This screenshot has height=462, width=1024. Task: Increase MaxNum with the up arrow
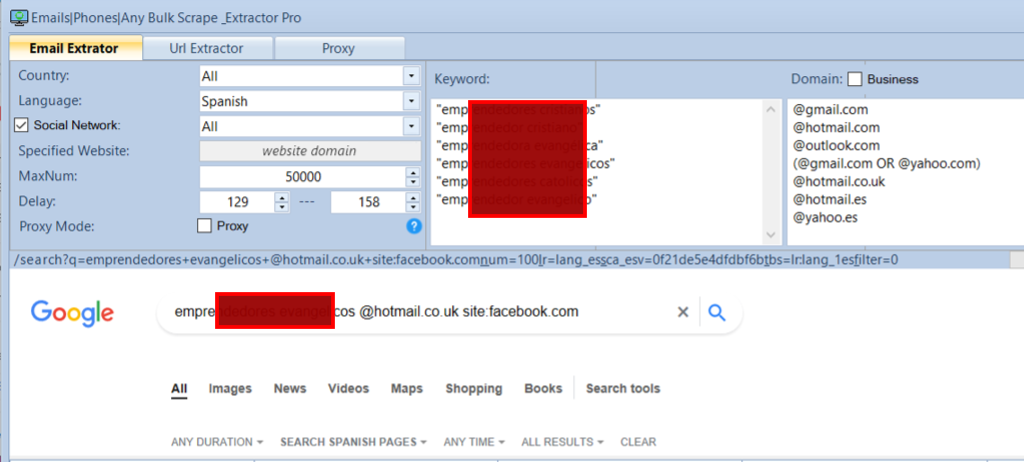pos(413,172)
